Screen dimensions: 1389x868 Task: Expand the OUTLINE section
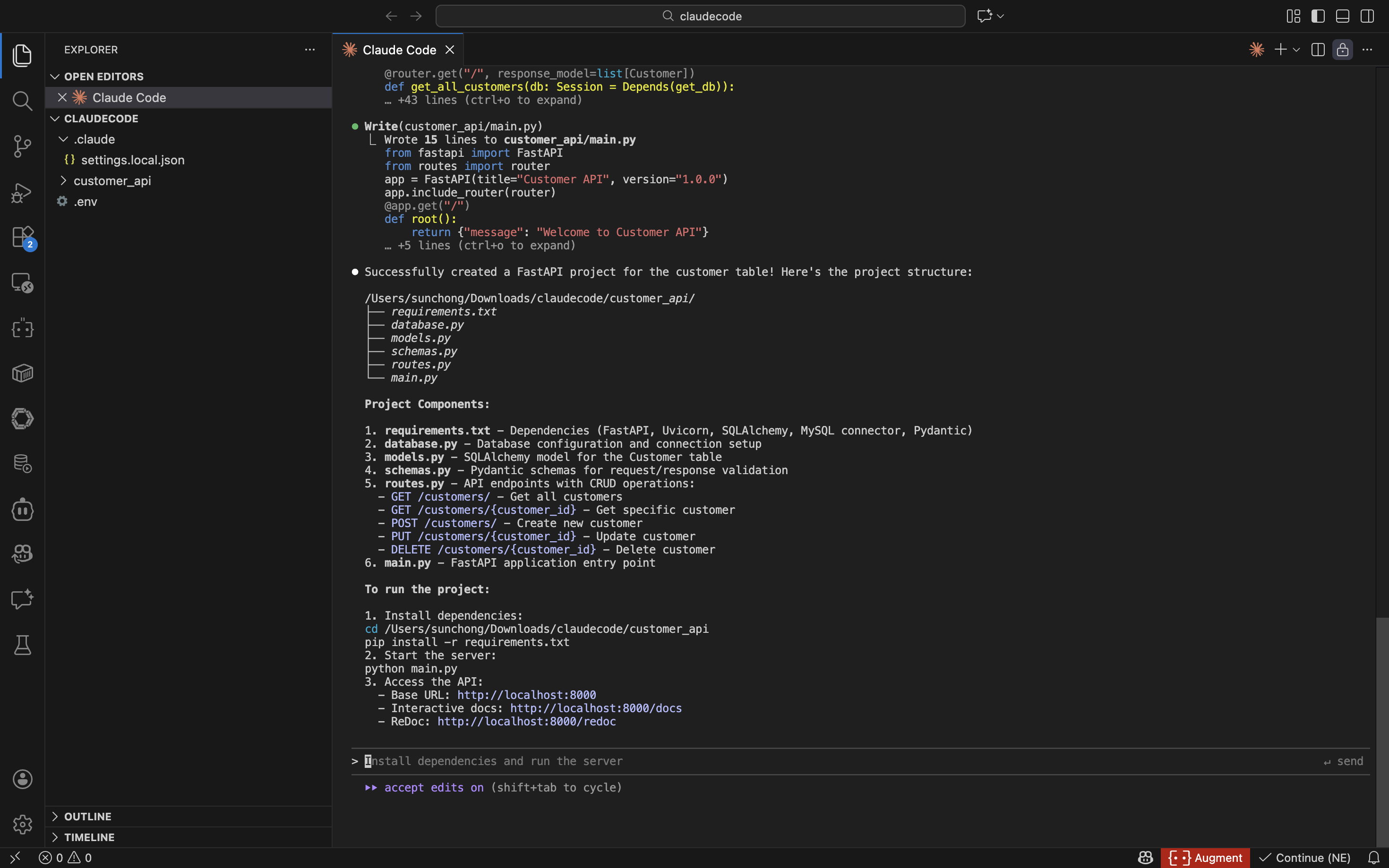(x=87, y=817)
